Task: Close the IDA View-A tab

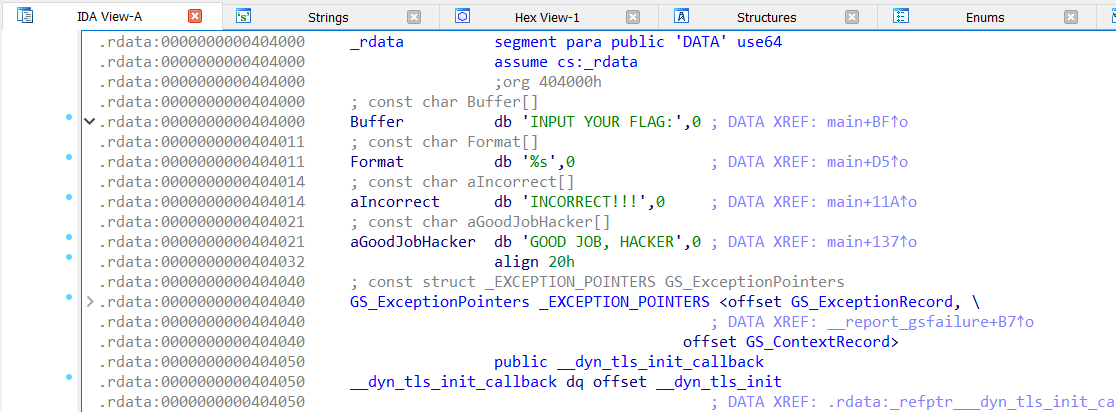Action: 195,16
